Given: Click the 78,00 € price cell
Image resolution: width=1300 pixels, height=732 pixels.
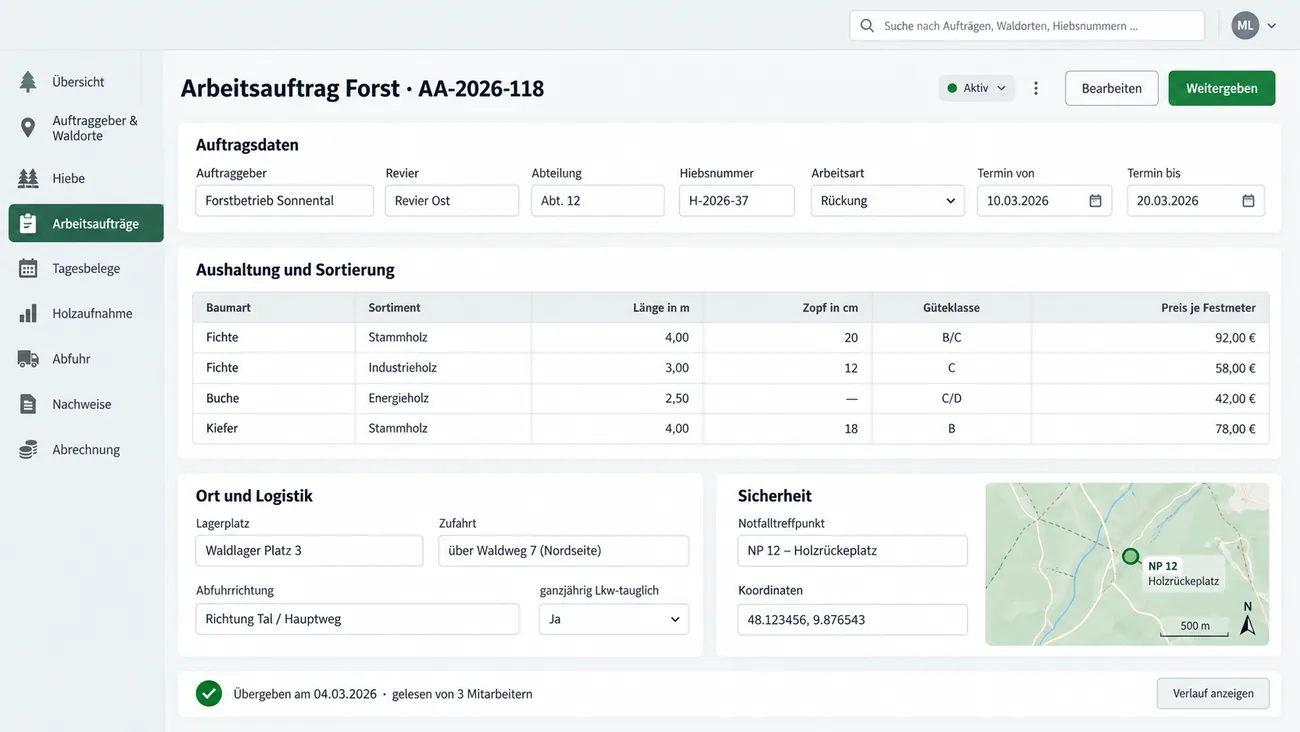Looking at the screenshot, I should pyautogui.click(x=1151, y=428).
